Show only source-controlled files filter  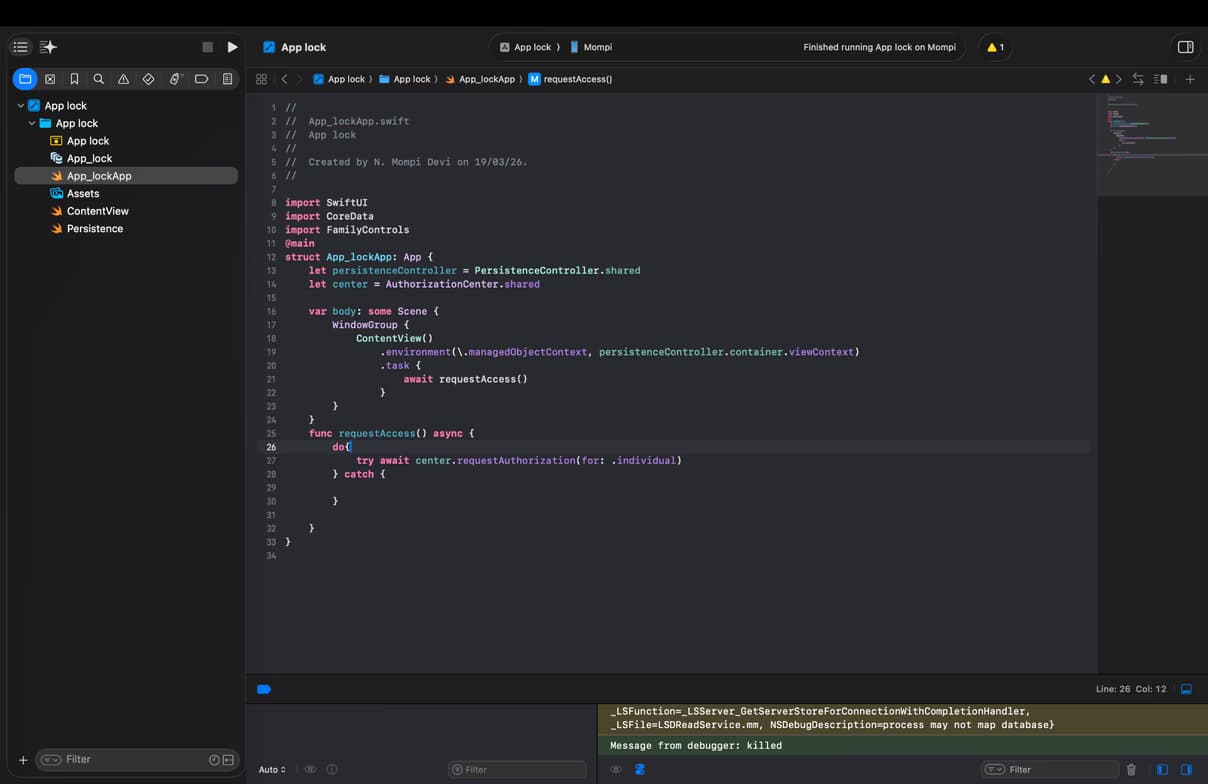pyautogui.click(x=228, y=760)
